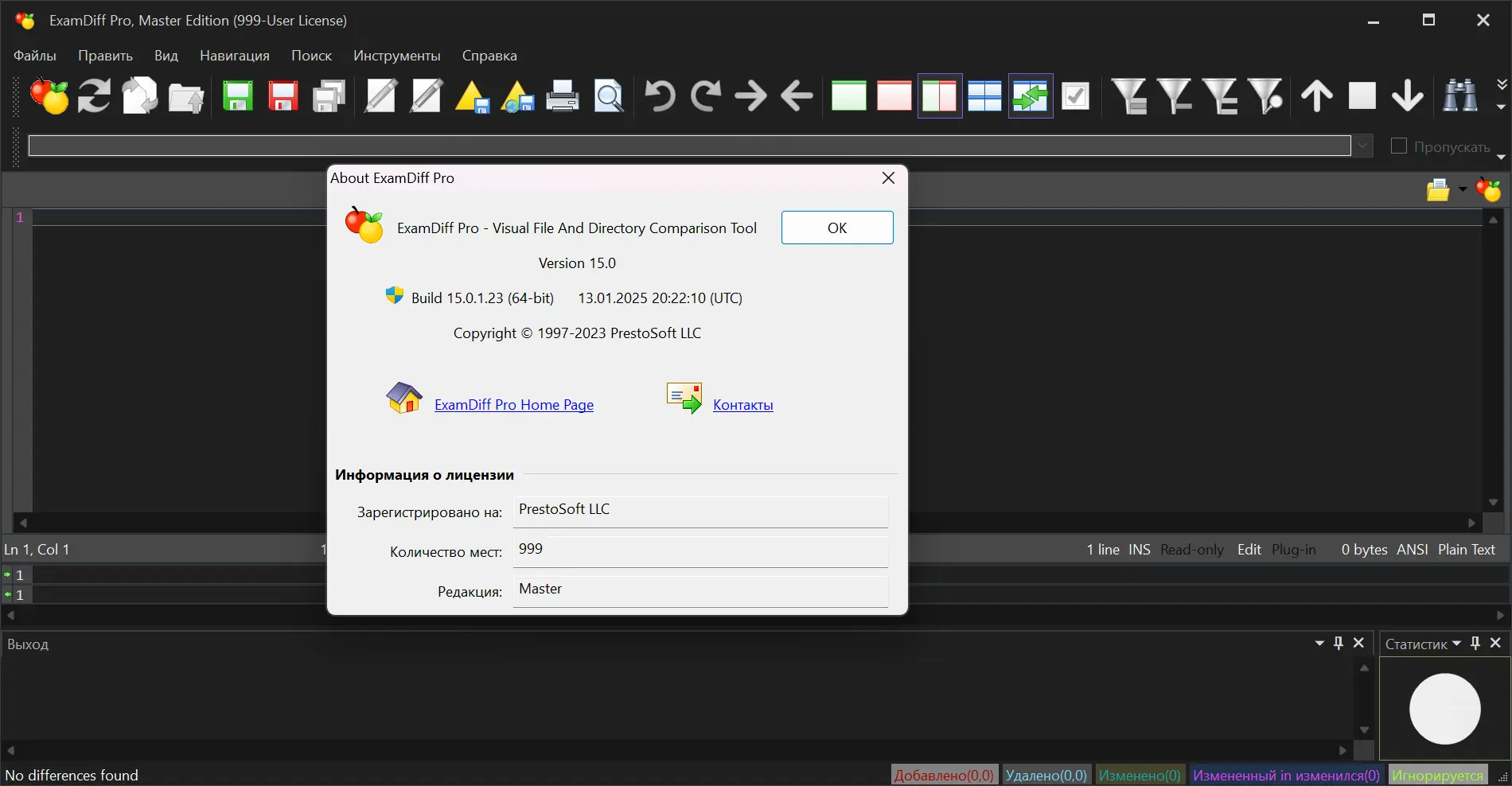Click the save diff triangle-with-floppy icon

click(x=472, y=97)
